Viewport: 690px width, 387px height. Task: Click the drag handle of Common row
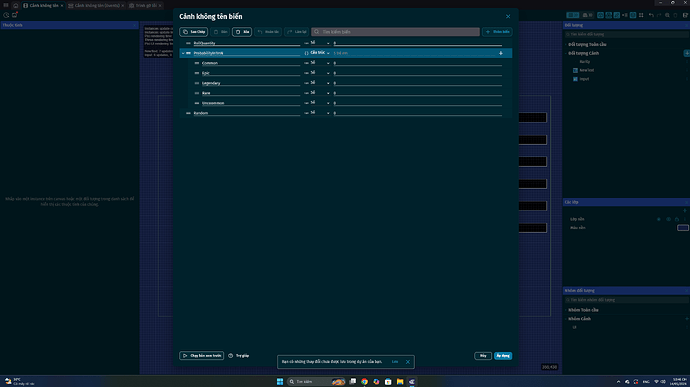197,63
